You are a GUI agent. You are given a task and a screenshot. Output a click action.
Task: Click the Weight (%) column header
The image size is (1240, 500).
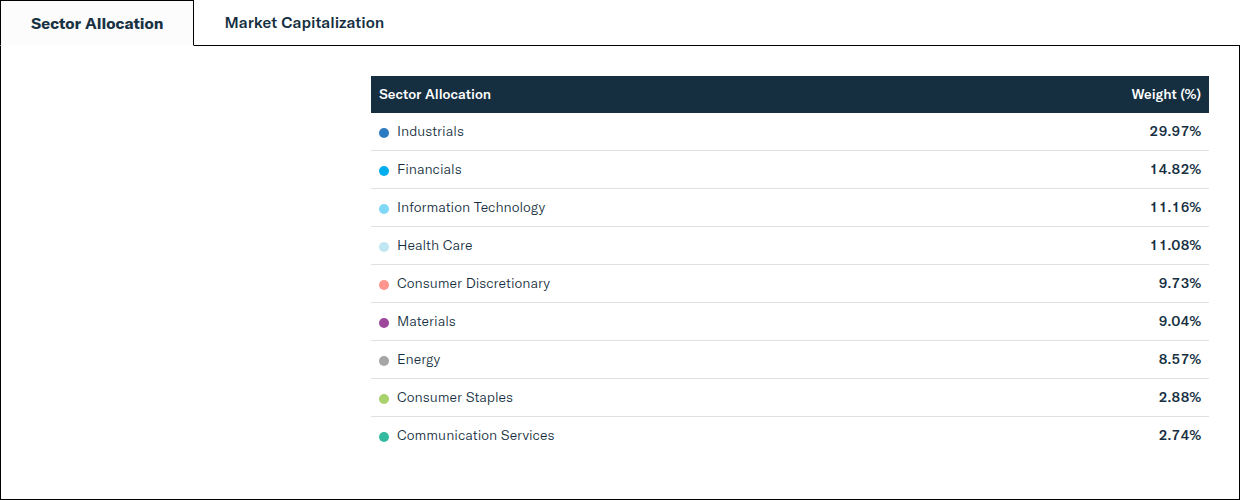(1166, 94)
